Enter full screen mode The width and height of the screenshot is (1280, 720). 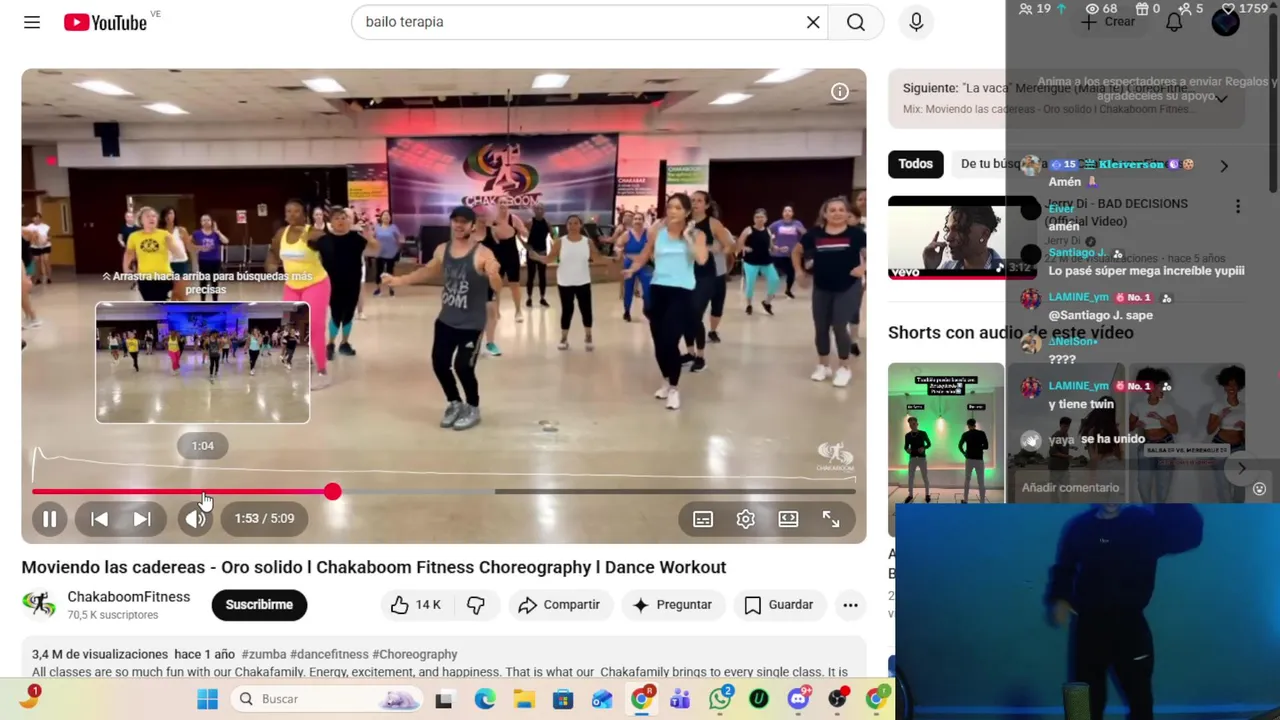coord(831,519)
